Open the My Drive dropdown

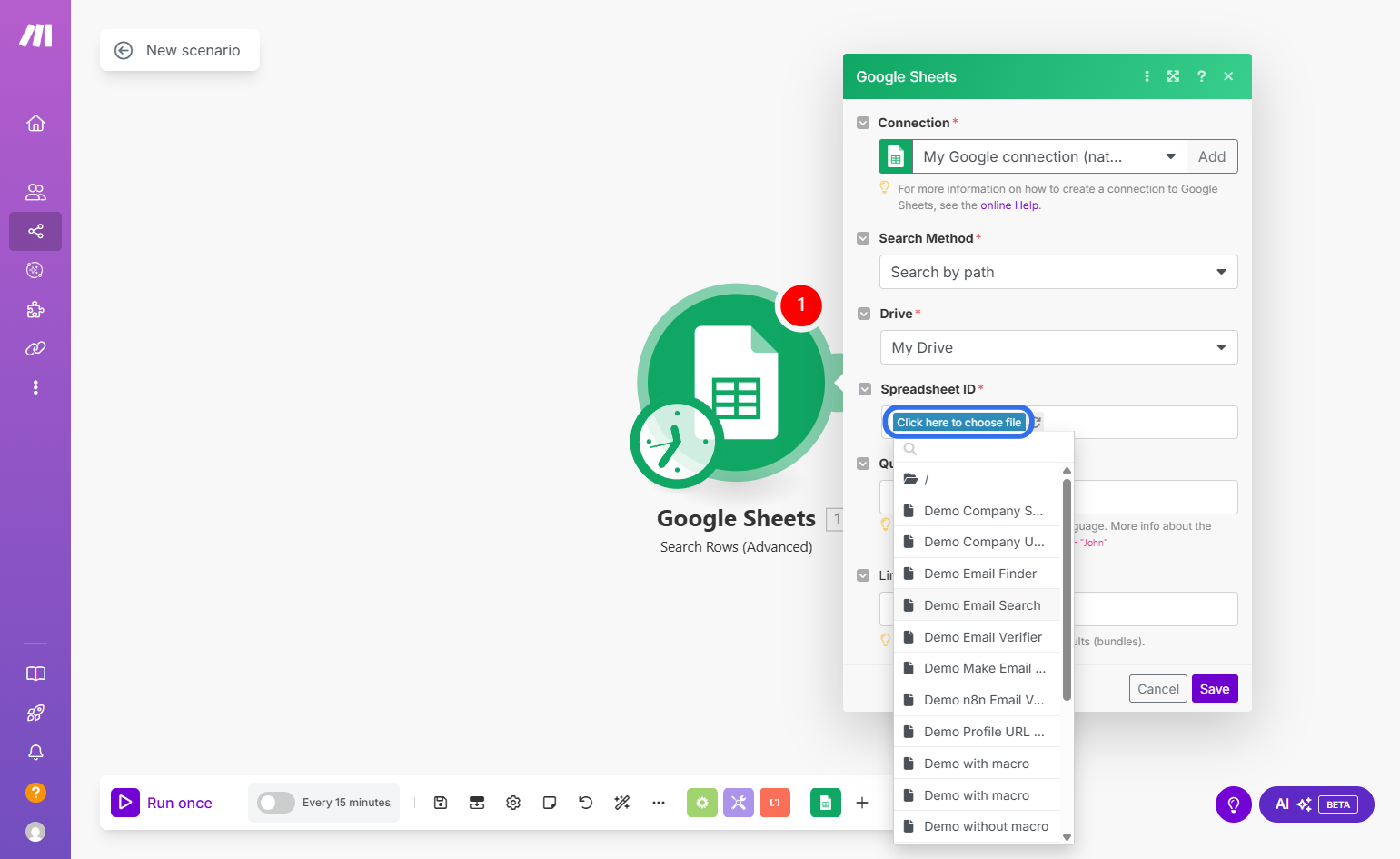[1058, 347]
